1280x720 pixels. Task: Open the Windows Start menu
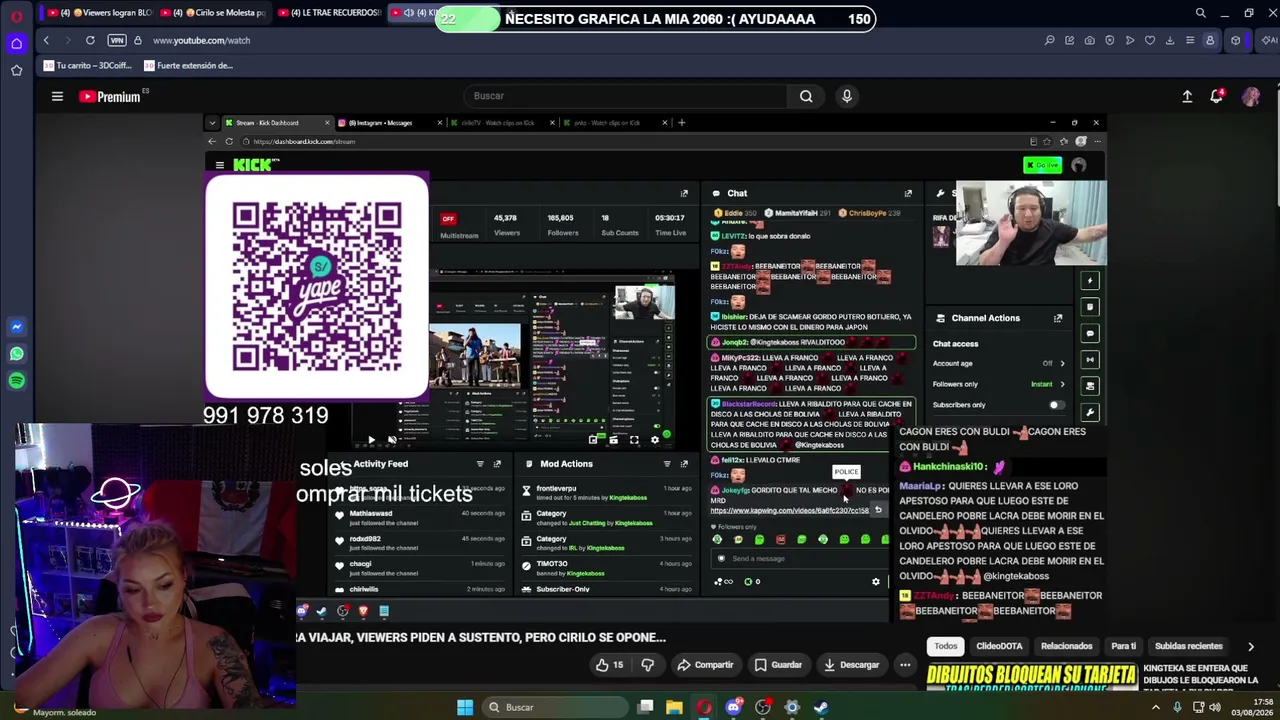(465, 707)
